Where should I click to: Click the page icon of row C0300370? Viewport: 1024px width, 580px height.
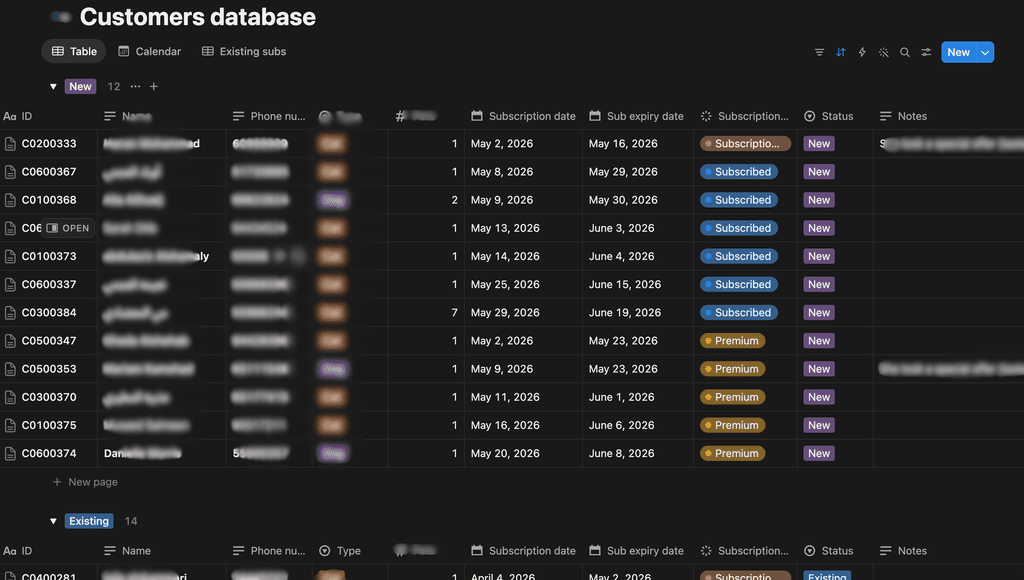coord(10,396)
